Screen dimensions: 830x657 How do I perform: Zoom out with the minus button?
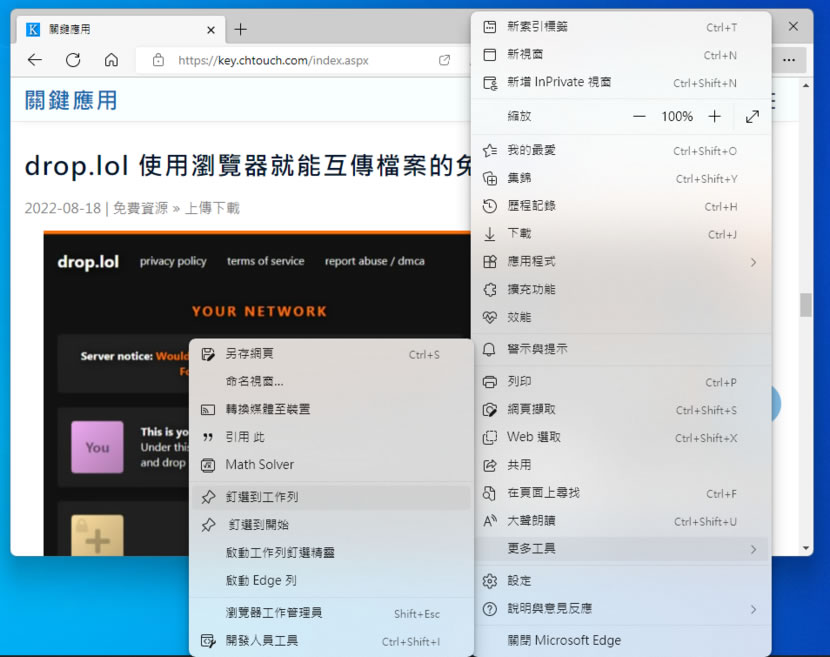[x=639, y=116]
